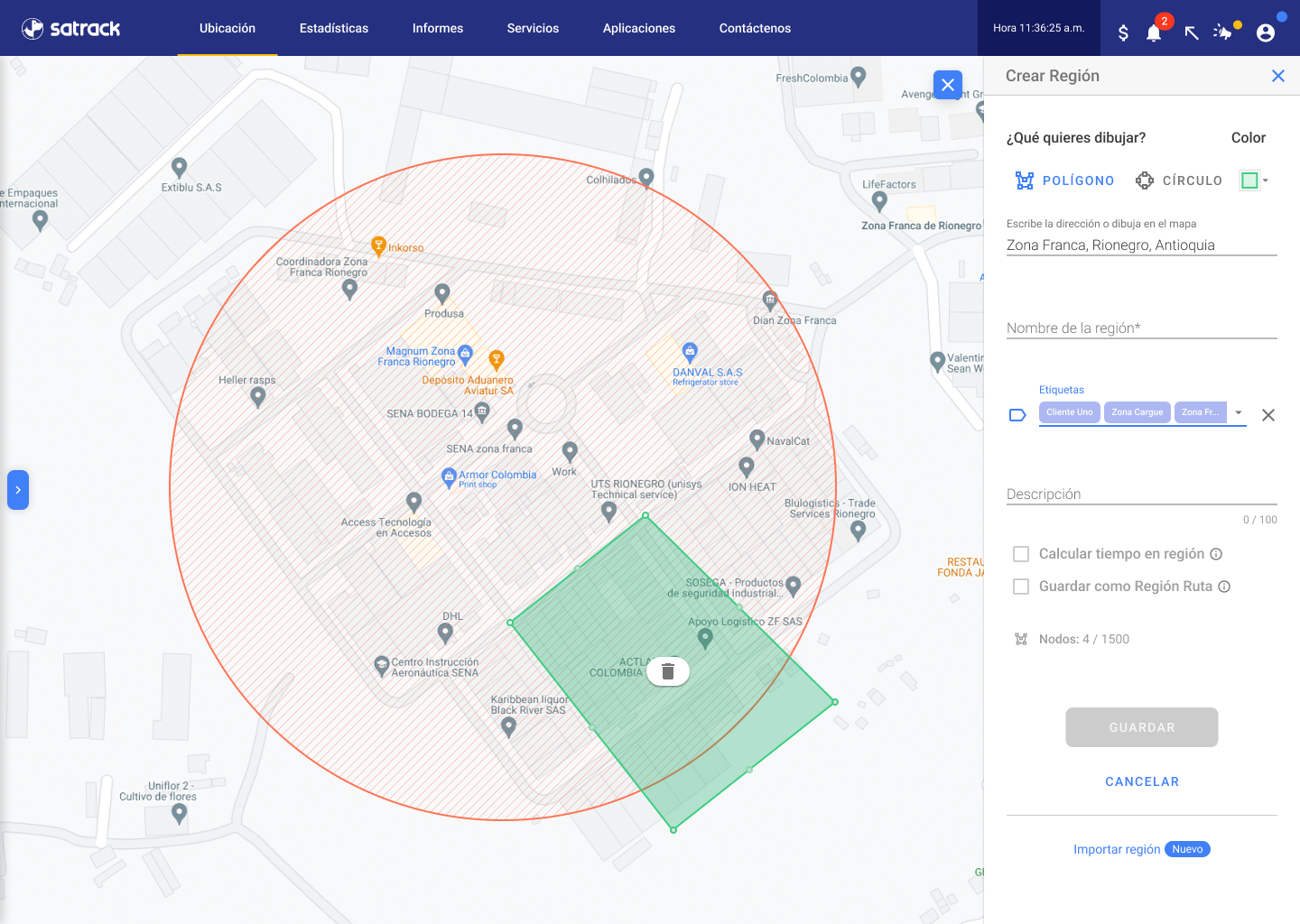Delete the drawn polygon with trash icon

tap(668, 671)
